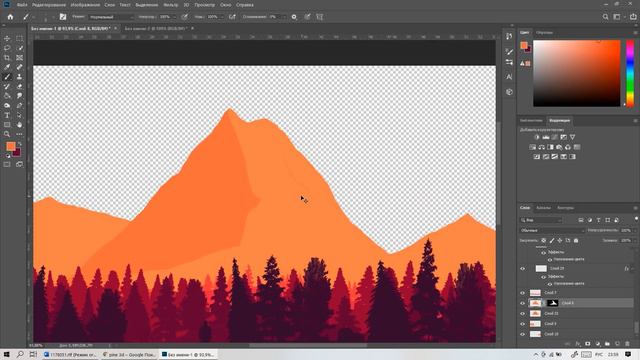Click the layer mask thumbnail of Слой 8

click(x=552, y=303)
